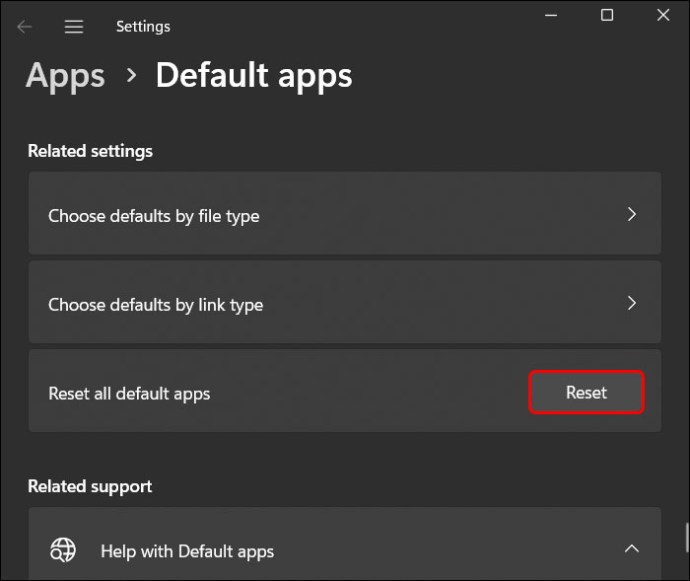The height and width of the screenshot is (581, 690).
Task: Click the globe help icon
Action: 63,550
